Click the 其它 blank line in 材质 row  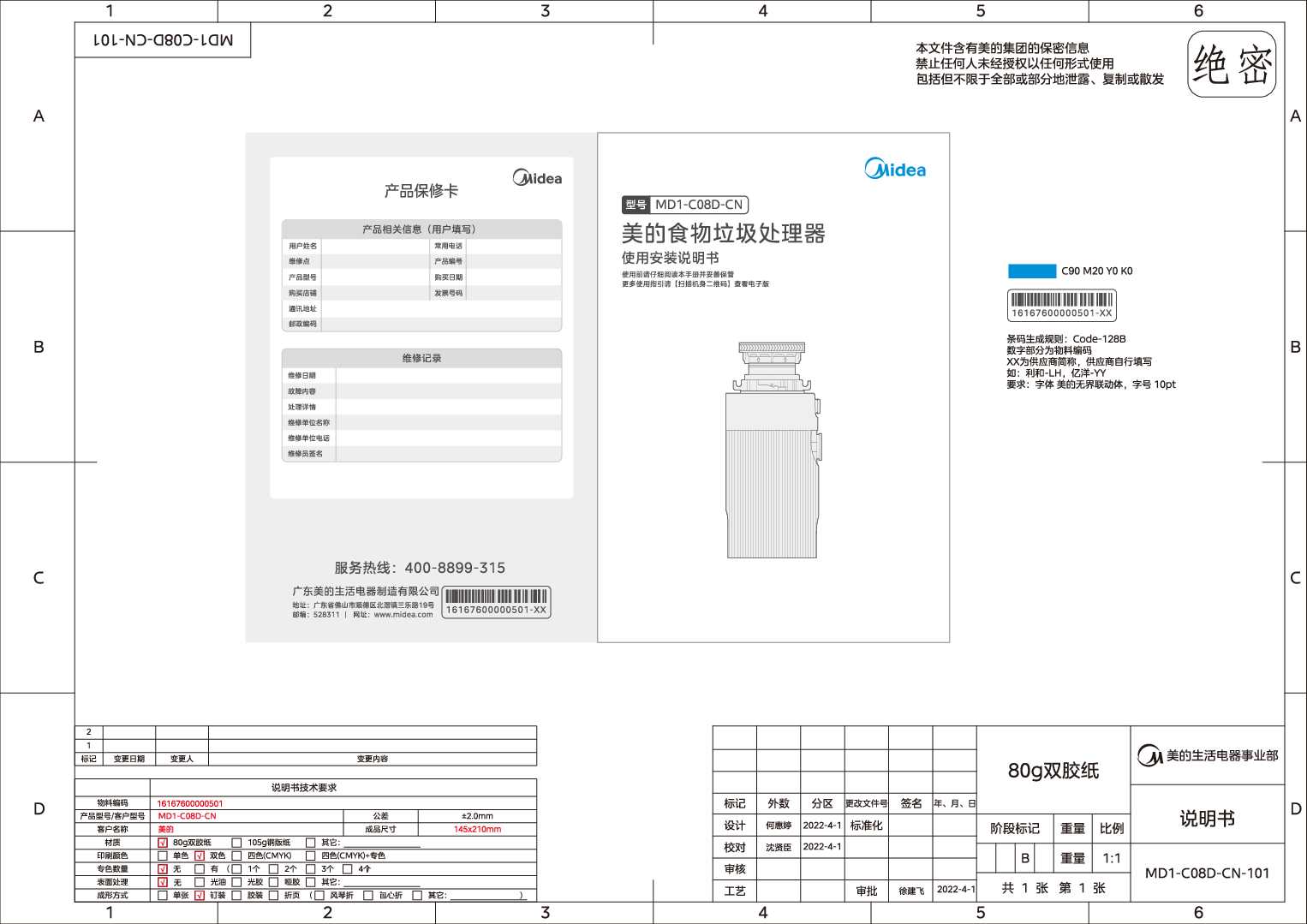click(x=381, y=845)
